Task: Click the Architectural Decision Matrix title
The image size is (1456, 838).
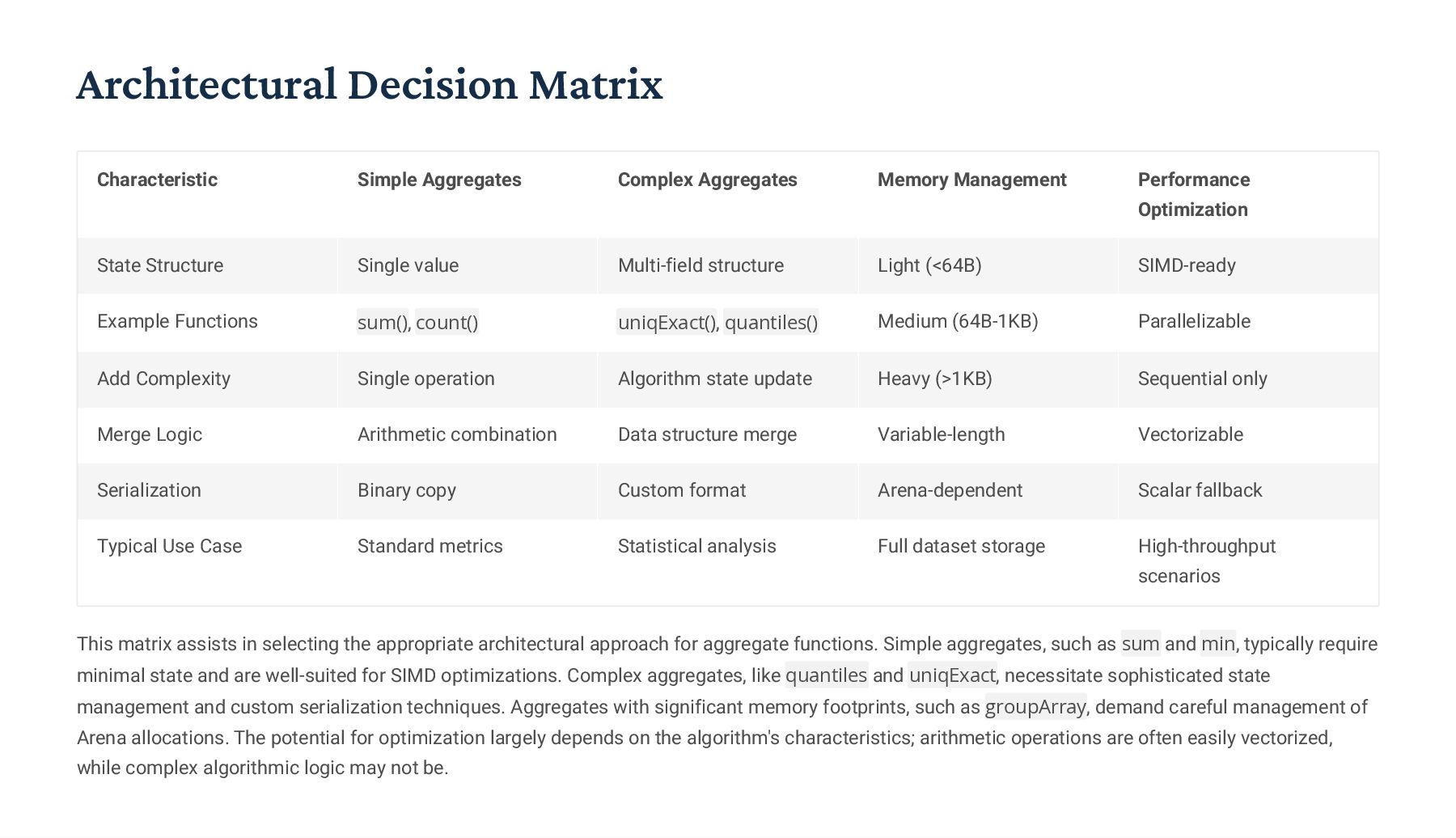Action: pyautogui.click(x=370, y=85)
